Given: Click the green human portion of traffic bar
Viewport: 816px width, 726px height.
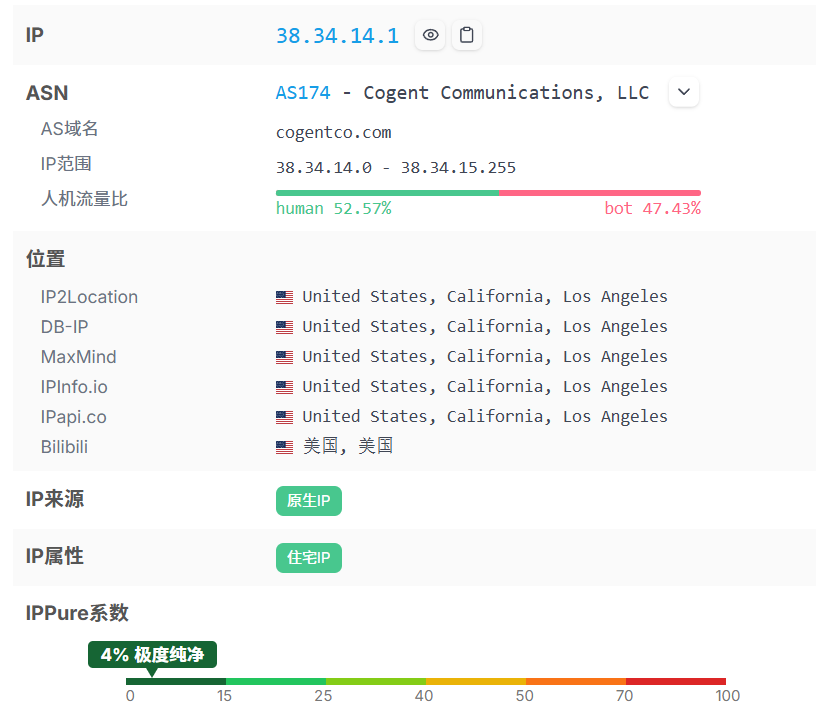Looking at the screenshot, I should [387, 193].
